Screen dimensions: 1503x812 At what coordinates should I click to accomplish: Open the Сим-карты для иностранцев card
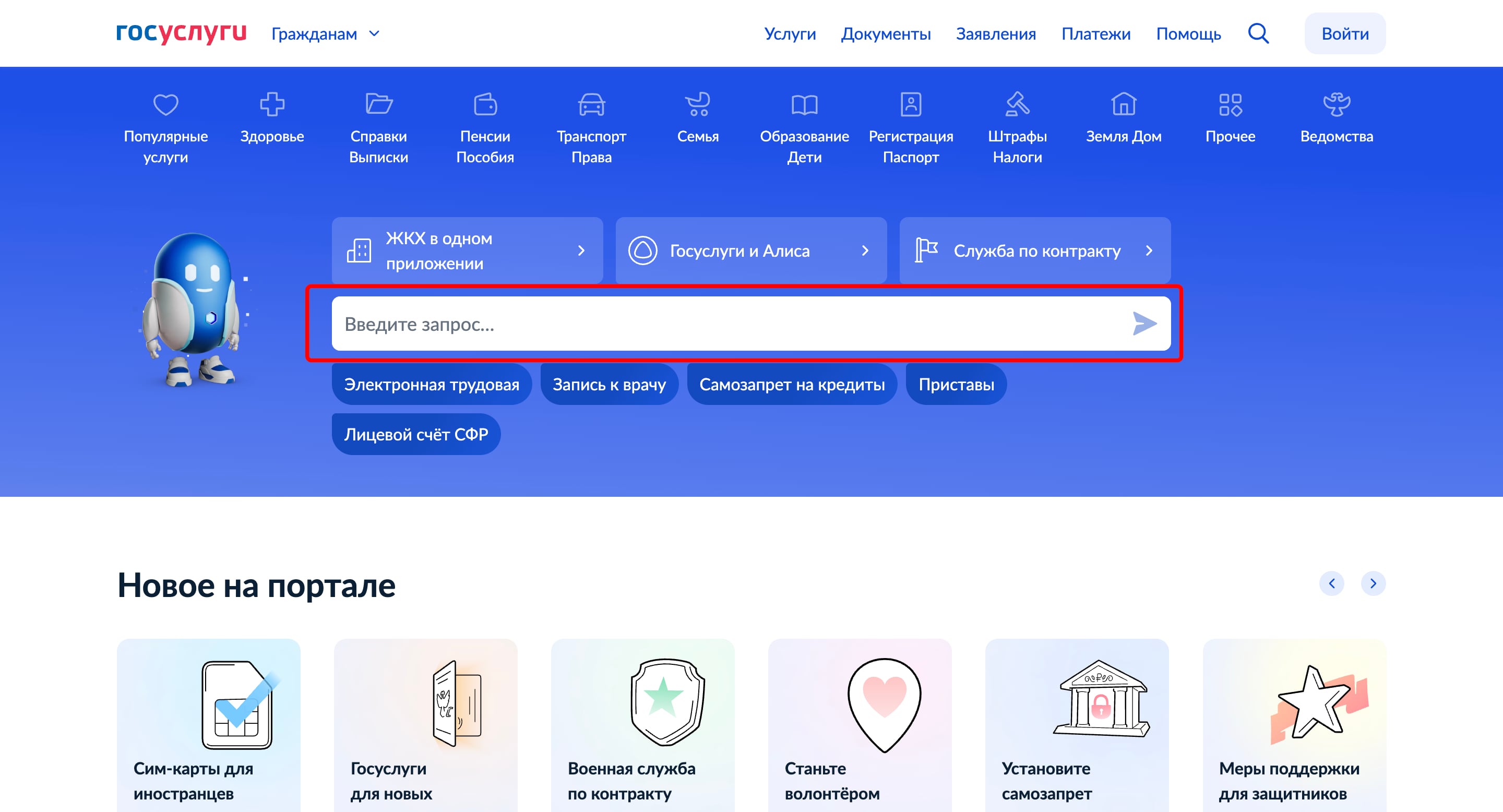(209, 725)
